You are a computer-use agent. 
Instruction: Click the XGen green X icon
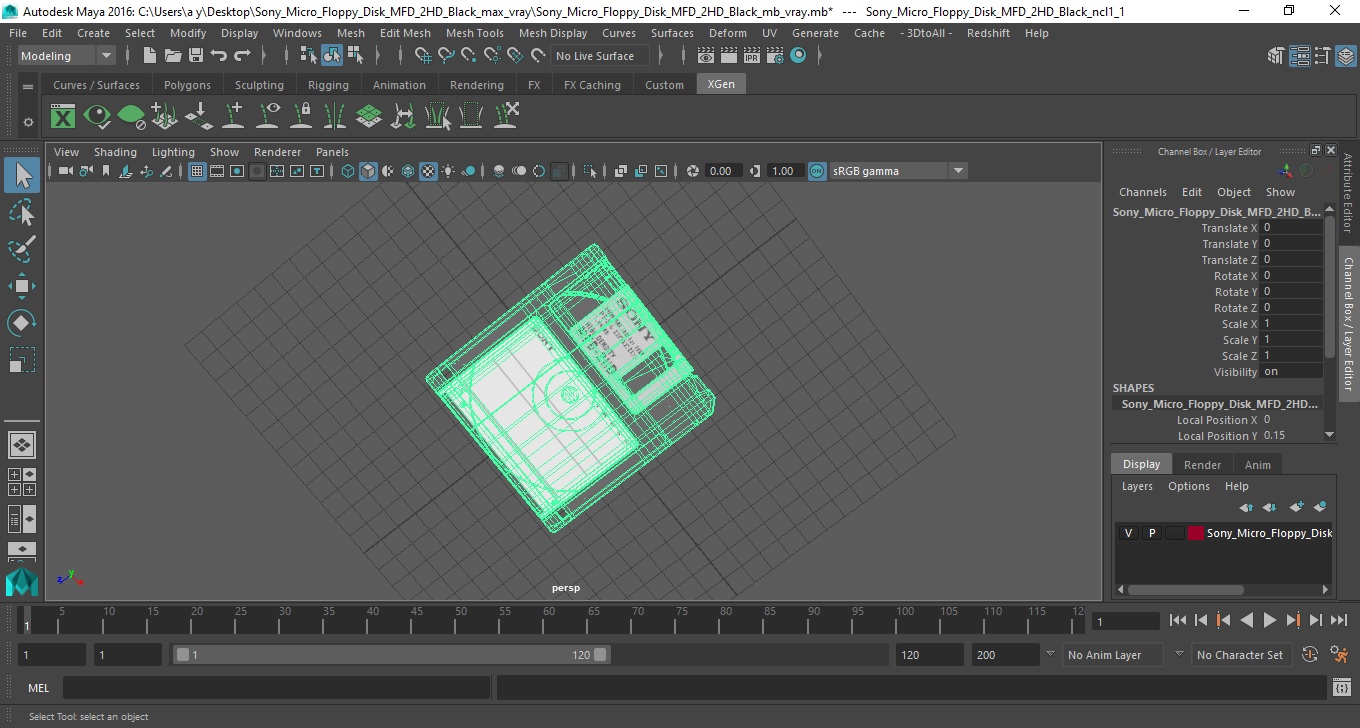[x=63, y=117]
